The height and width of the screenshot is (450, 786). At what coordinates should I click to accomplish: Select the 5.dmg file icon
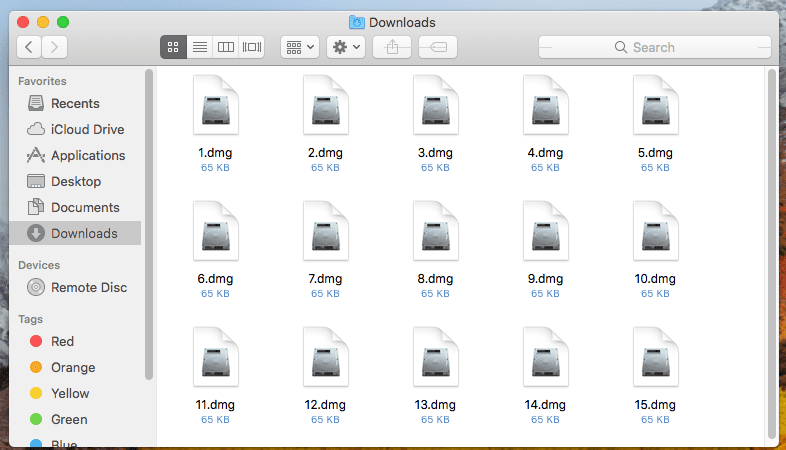coord(656,105)
